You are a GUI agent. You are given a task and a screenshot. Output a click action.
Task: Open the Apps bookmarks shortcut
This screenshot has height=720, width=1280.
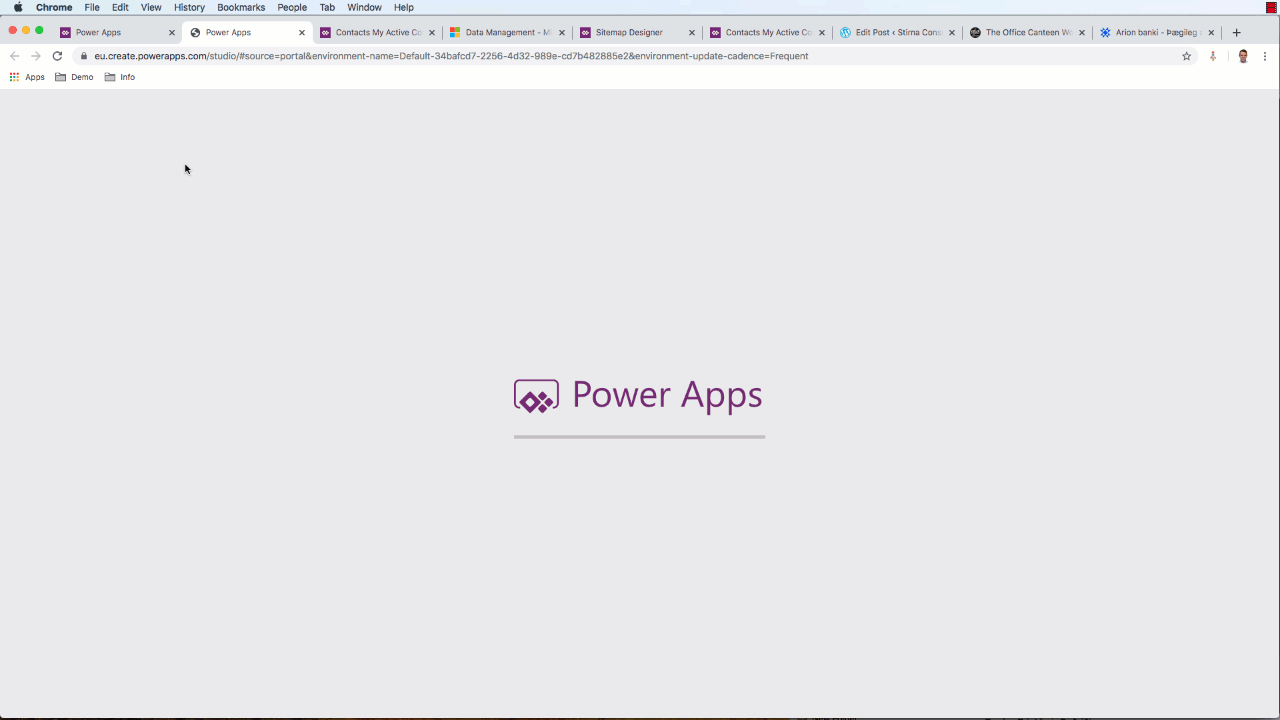point(27,77)
